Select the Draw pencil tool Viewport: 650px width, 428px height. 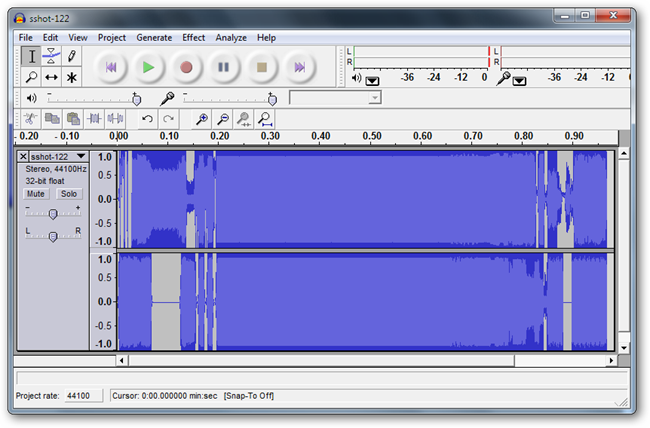[x=71, y=56]
